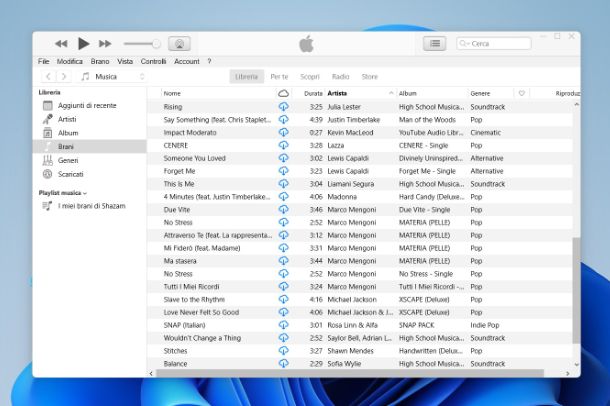Image resolution: width=610 pixels, height=406 pixels.
Task: Toggle the Artista column sort arrow
Action: pyautogui.click(x=391, y=93)
